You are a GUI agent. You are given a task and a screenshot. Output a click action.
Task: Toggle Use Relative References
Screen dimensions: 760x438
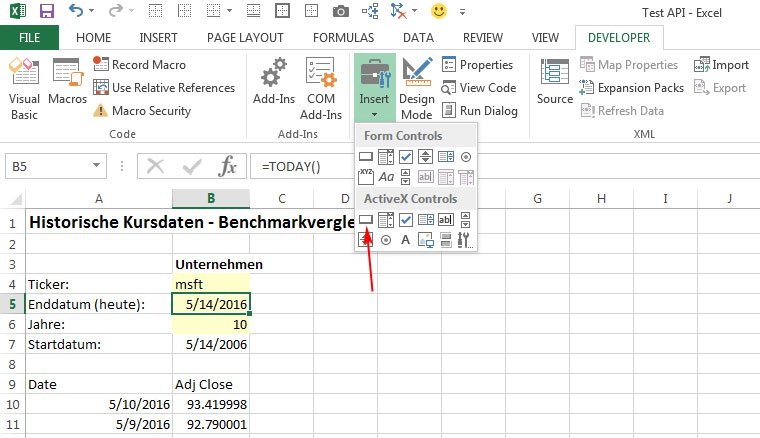point(164,88)
